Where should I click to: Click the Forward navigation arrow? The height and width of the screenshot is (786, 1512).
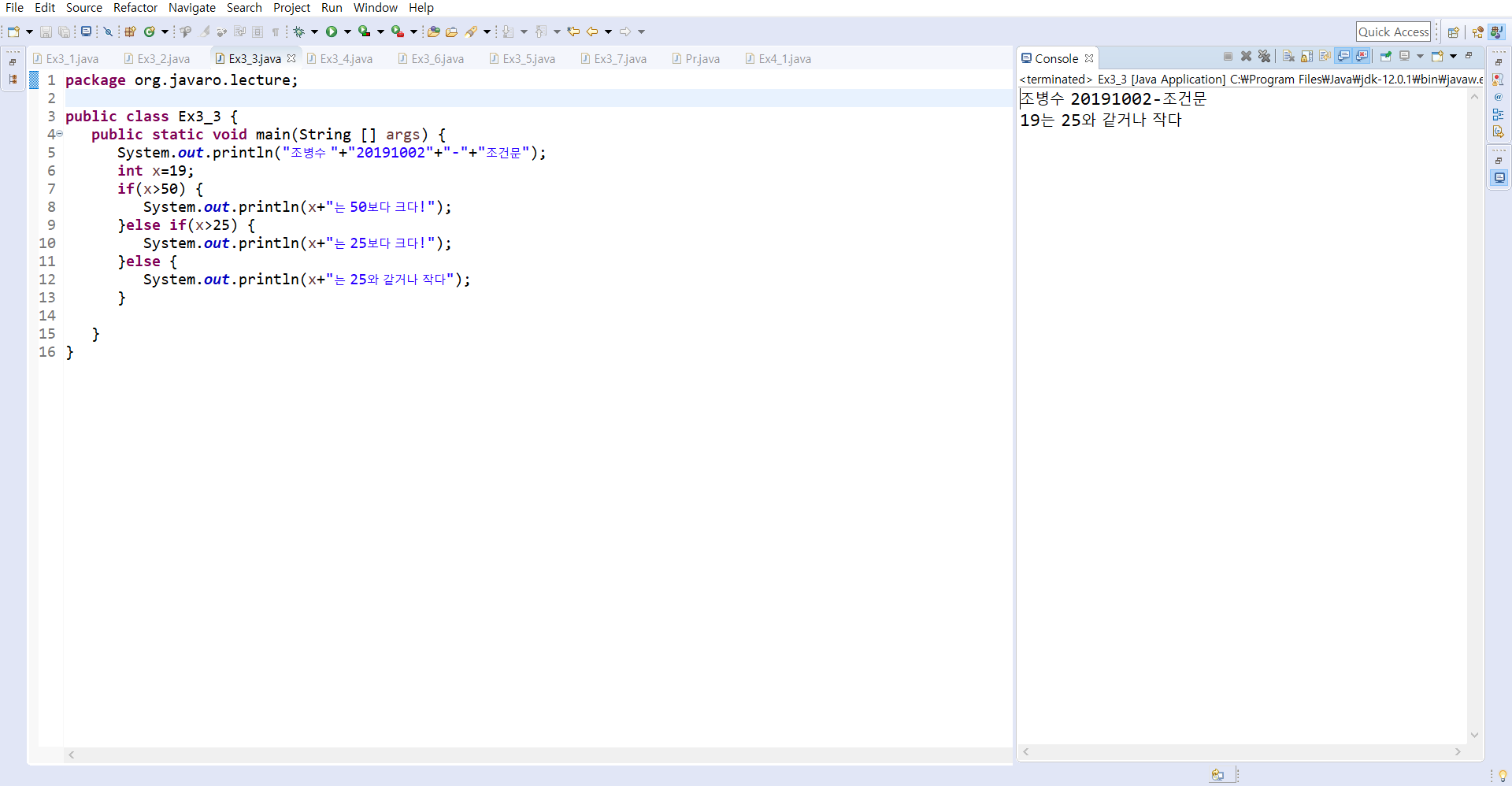coord(625,32)
